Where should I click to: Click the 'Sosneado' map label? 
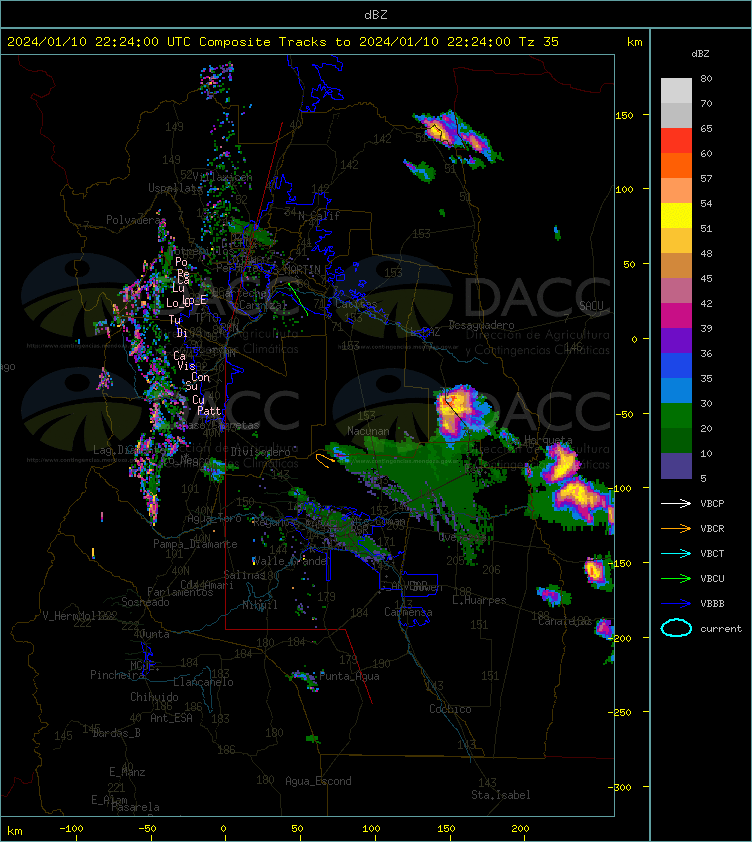145,602
